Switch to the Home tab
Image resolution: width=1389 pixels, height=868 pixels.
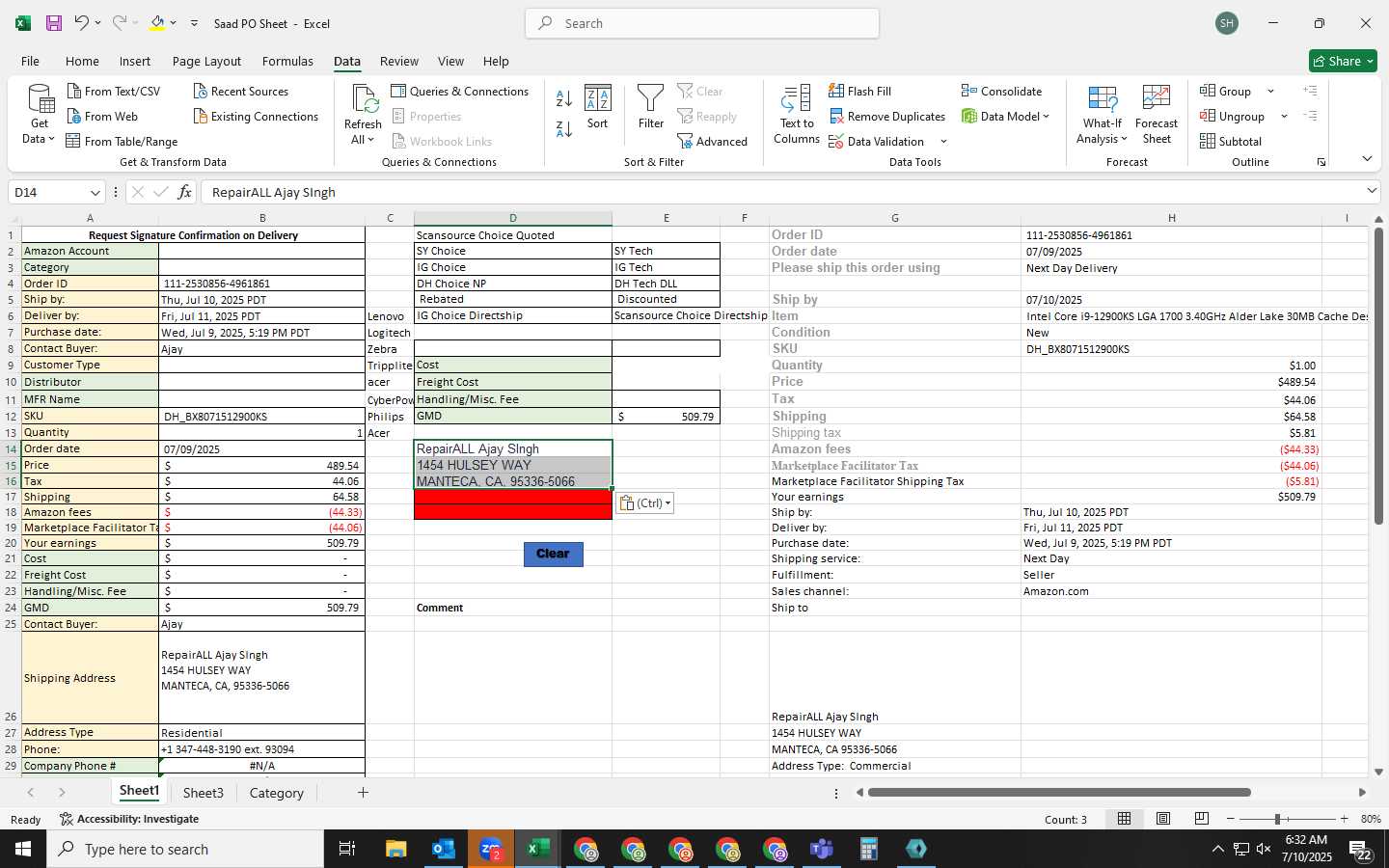(82, 61)
